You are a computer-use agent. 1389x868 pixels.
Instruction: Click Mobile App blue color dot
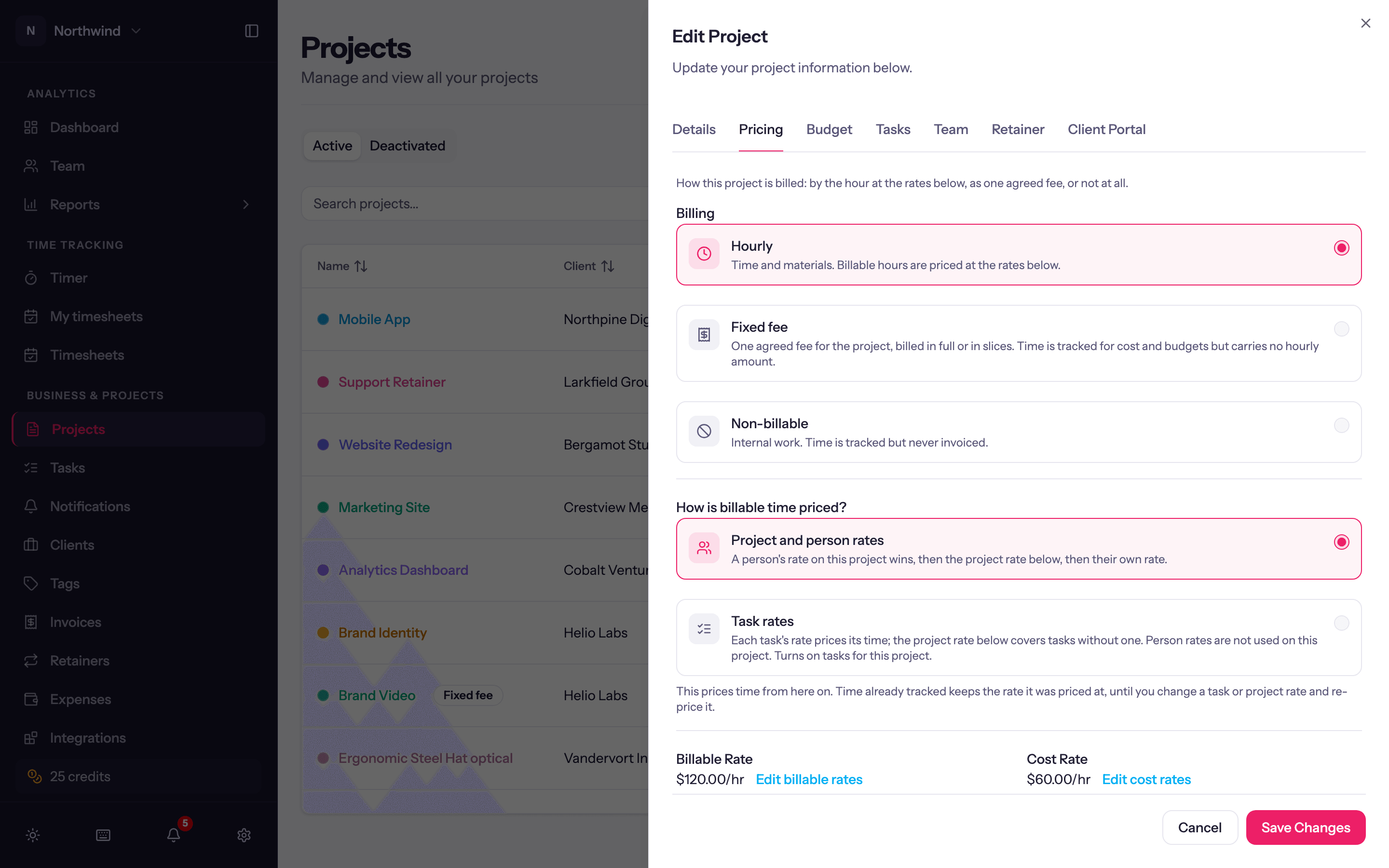(323, 319)
